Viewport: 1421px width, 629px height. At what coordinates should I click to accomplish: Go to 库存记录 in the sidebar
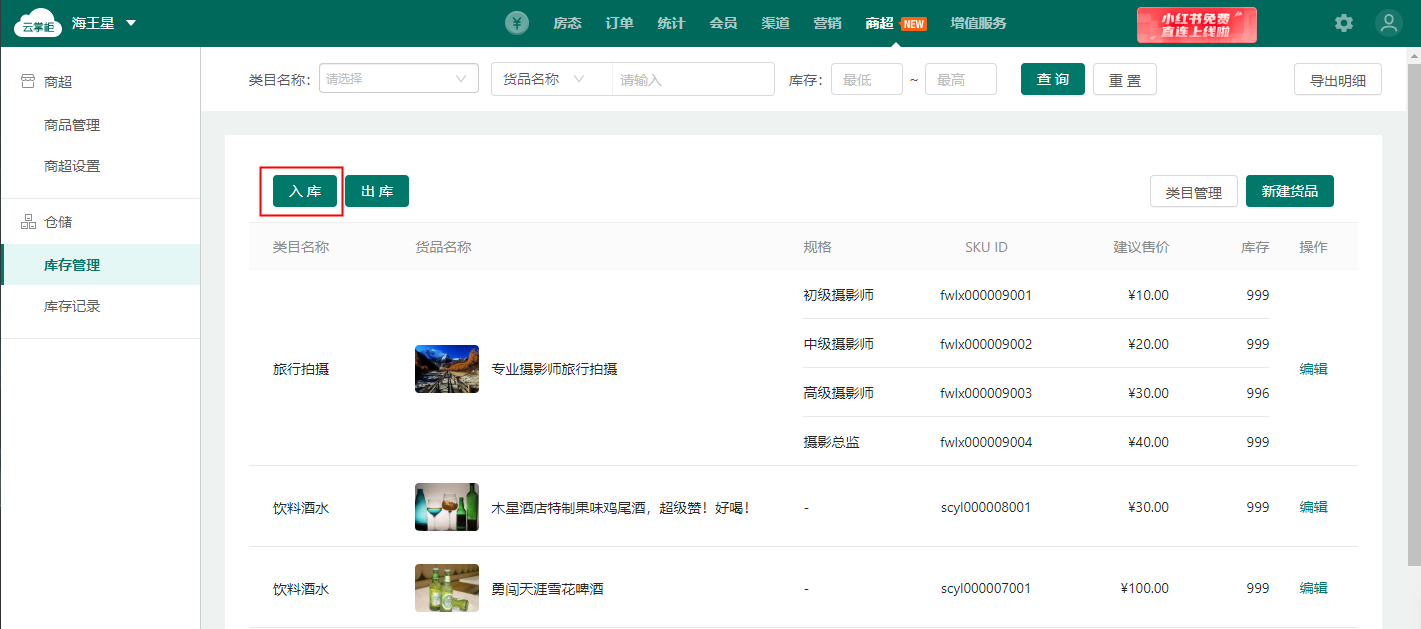[72, 306]
